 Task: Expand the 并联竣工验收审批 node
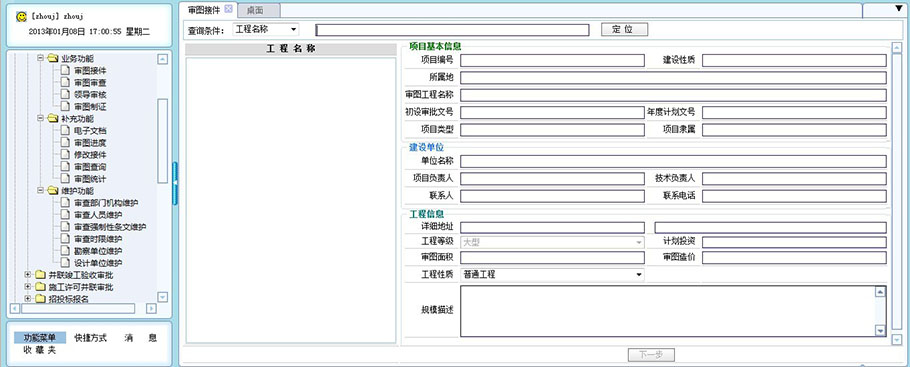(28, 275)
